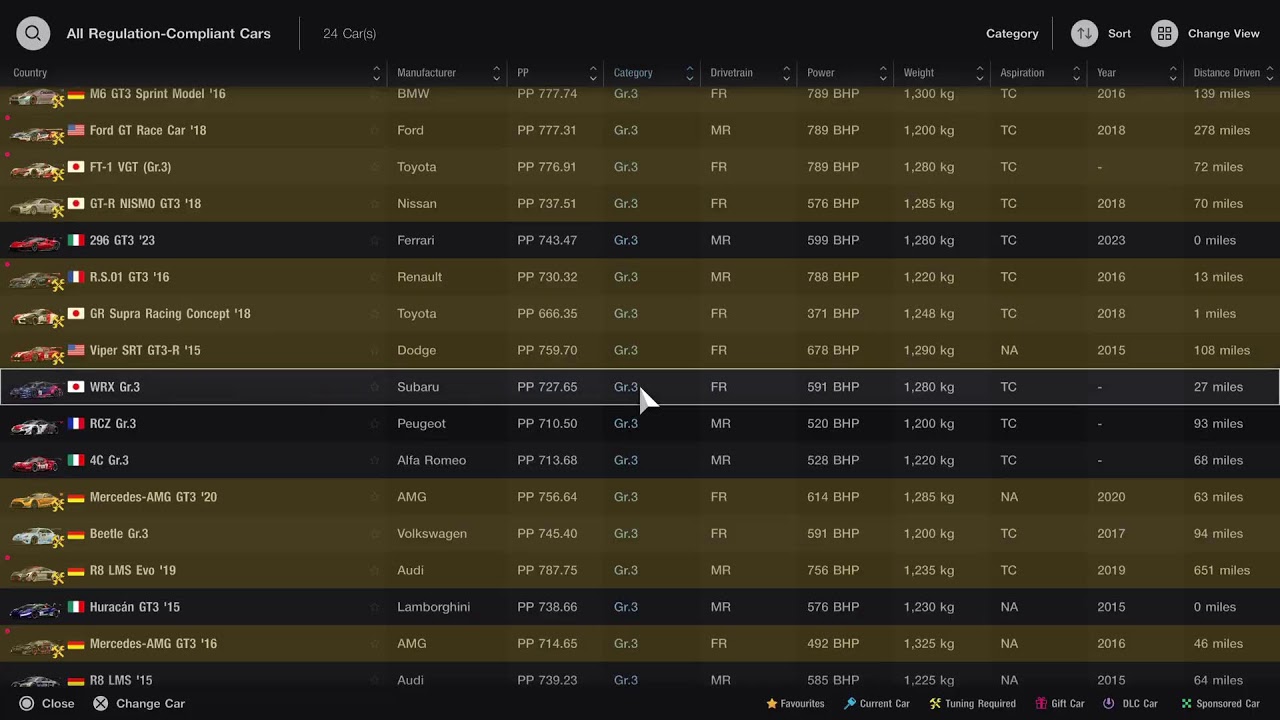Click the search magnifier icon
This screenshot has height=720, width=1280.
point(33,33)
